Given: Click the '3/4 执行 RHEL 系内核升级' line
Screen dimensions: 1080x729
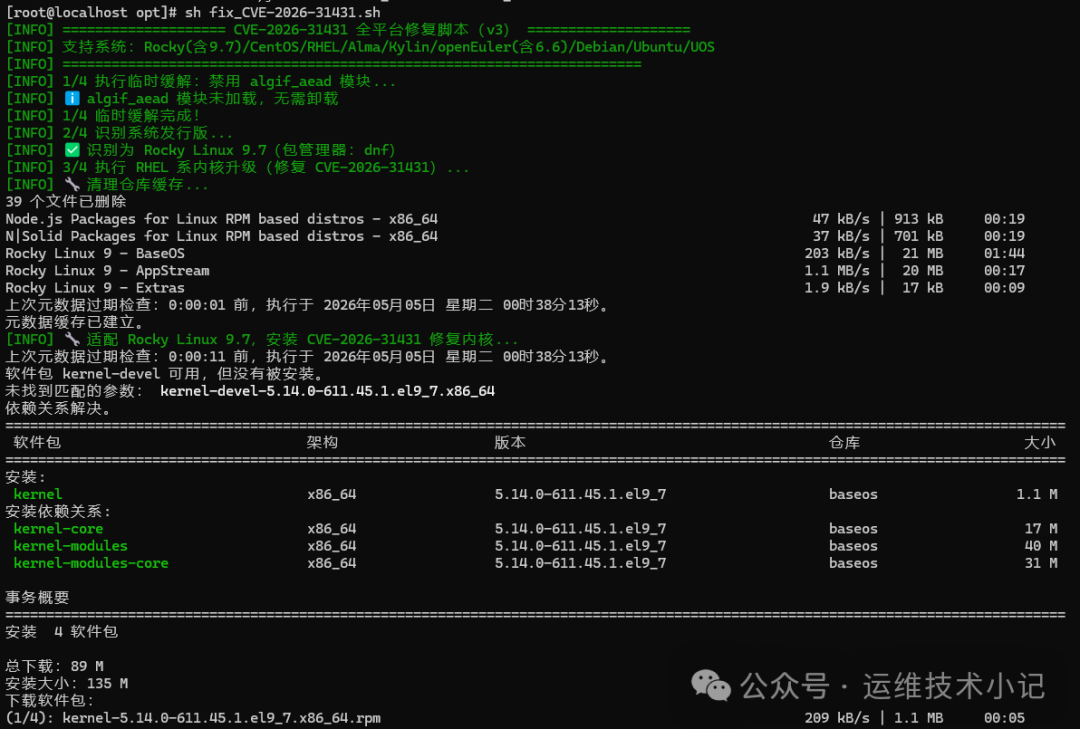Looking at the screenshot, I should (238, 167).
